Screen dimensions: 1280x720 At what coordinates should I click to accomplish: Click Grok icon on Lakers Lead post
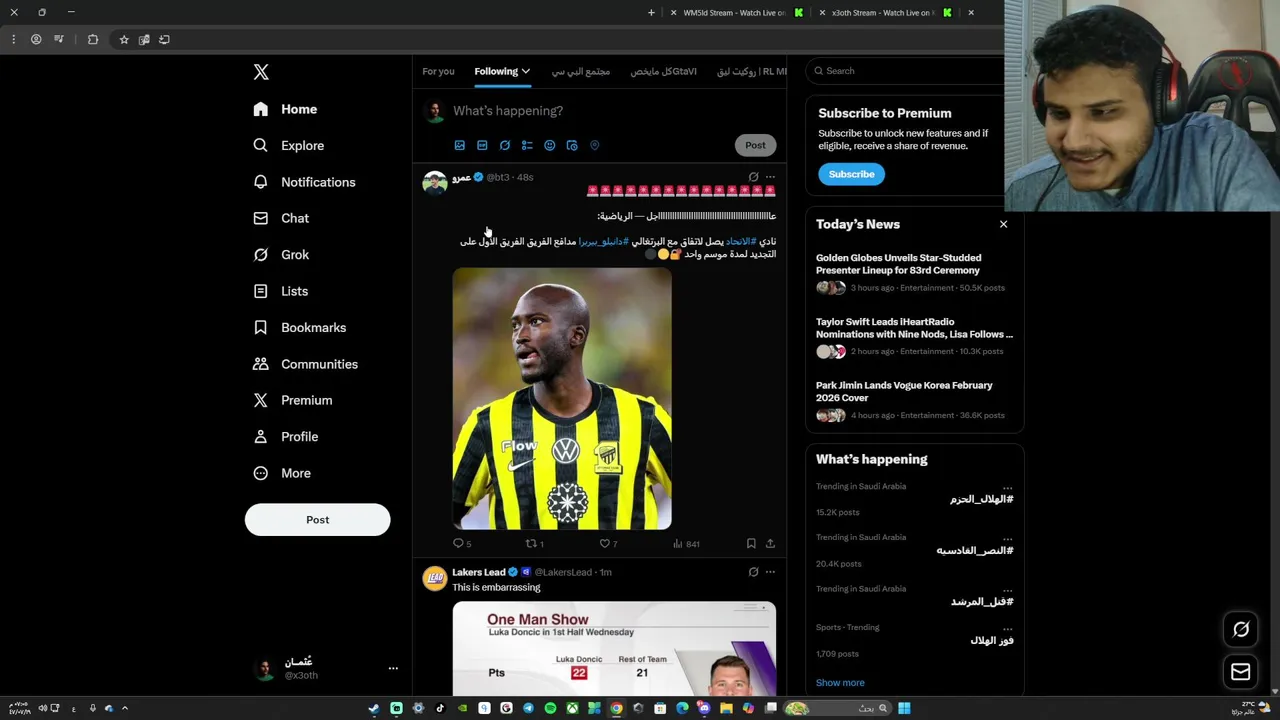tap(753, 572)
